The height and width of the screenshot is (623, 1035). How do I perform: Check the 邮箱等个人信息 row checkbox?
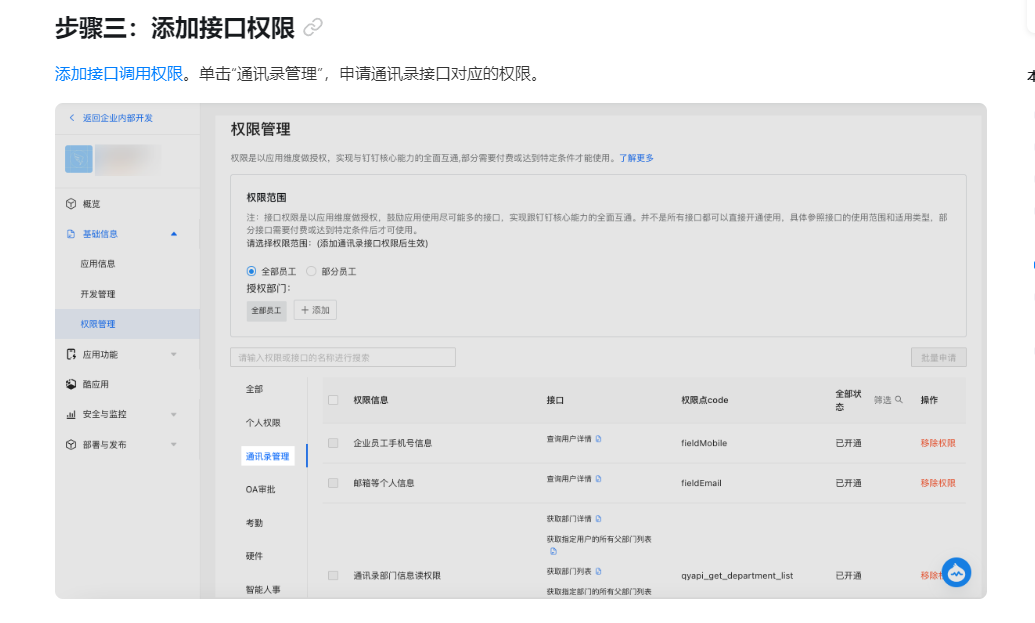(x=333, y=484)
